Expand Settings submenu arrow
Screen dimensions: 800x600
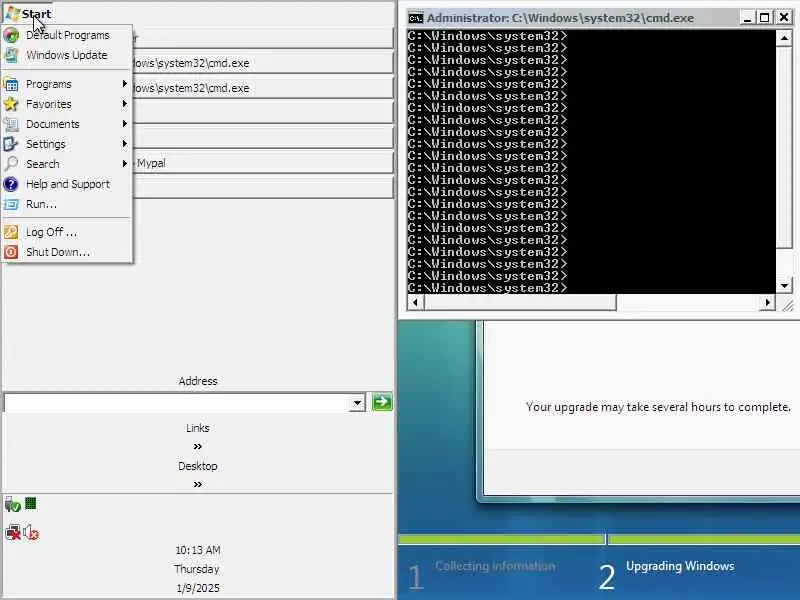(x=124, y=143)
